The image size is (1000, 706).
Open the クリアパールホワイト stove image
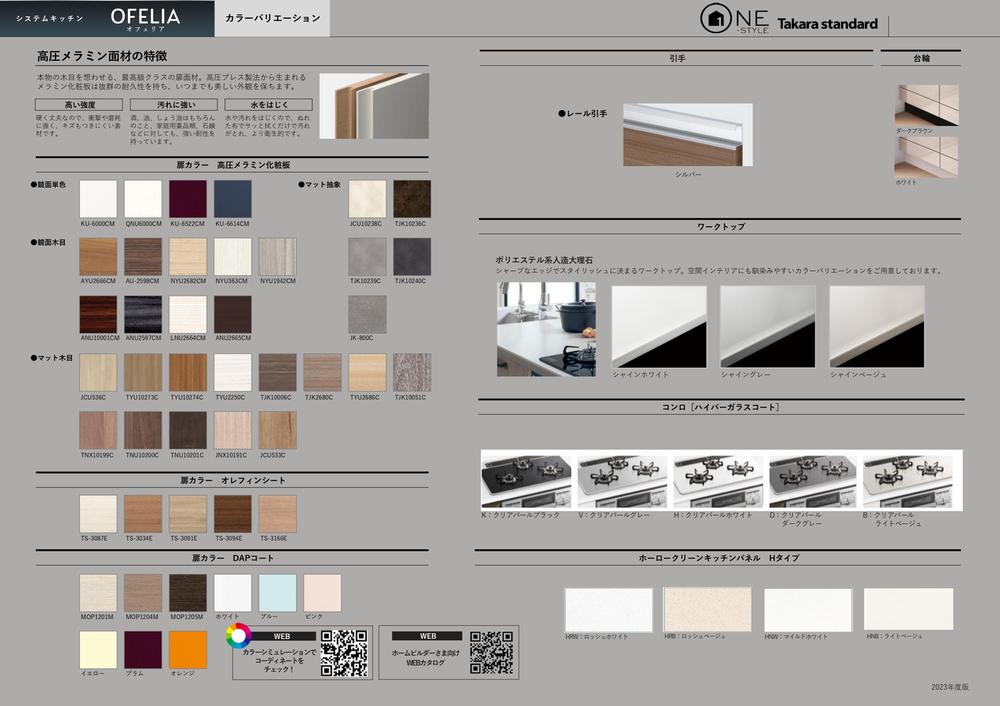click(x=718, y=481)
